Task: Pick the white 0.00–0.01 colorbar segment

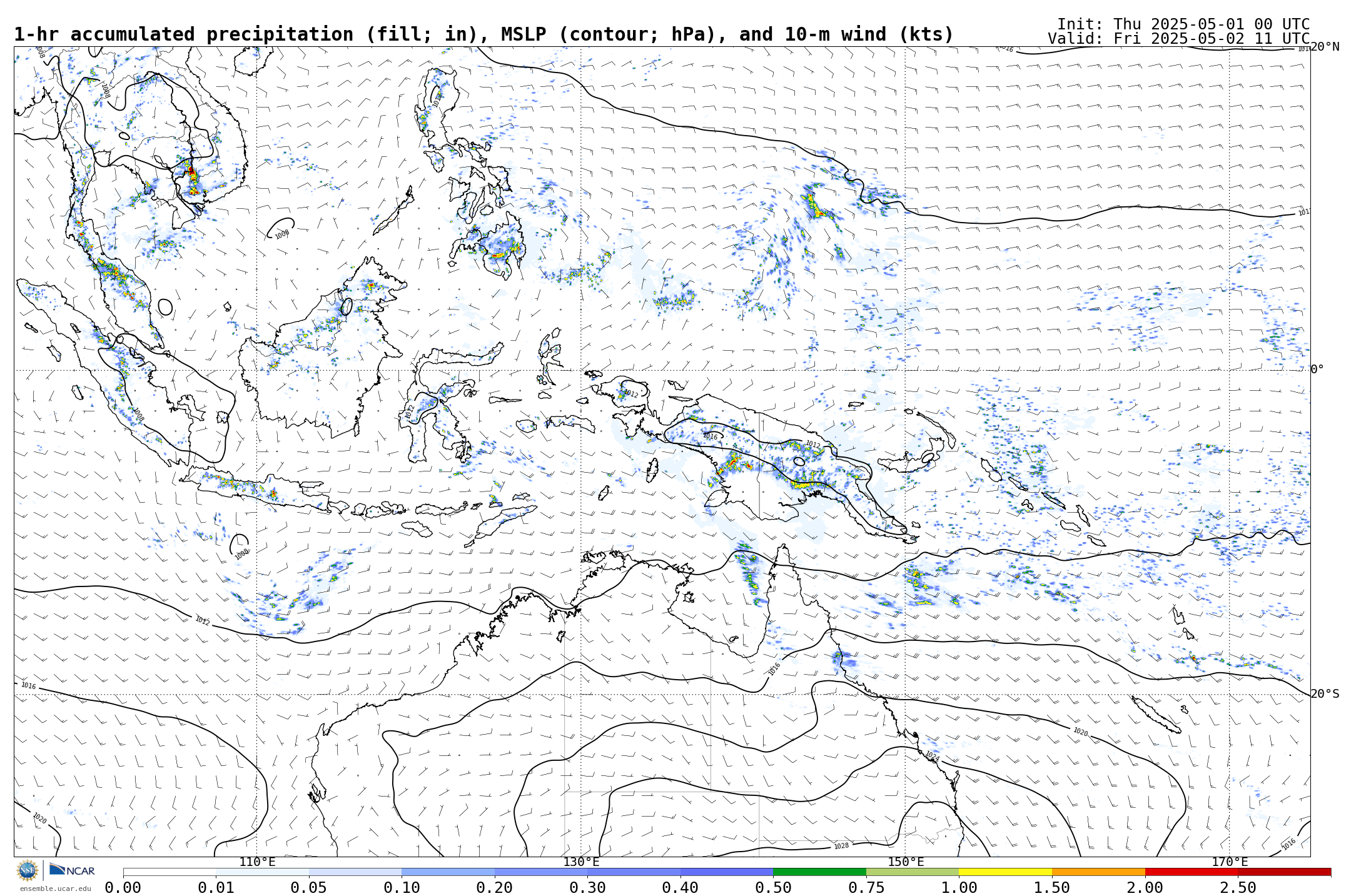Action: pos(170,872)
